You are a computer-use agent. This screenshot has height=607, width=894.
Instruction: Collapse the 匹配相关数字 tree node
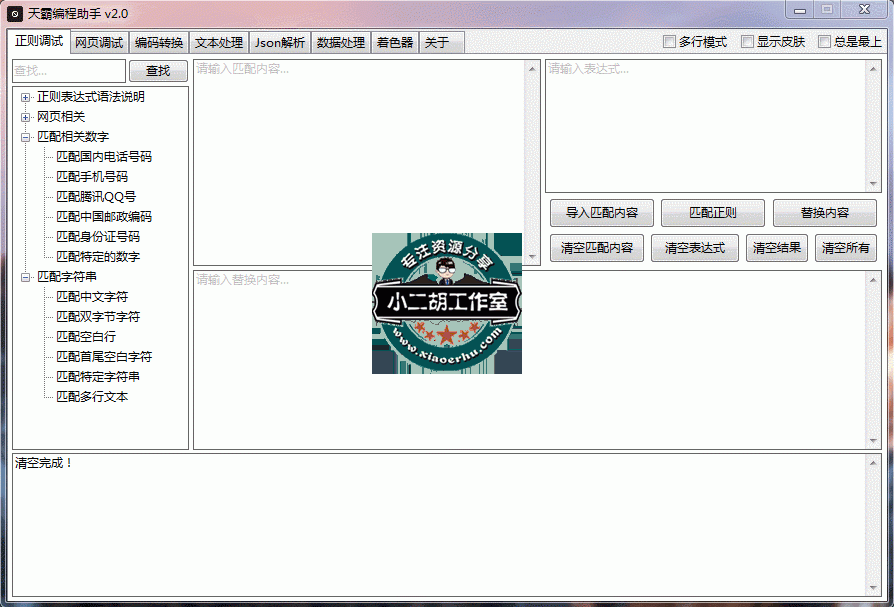point(26,137)
